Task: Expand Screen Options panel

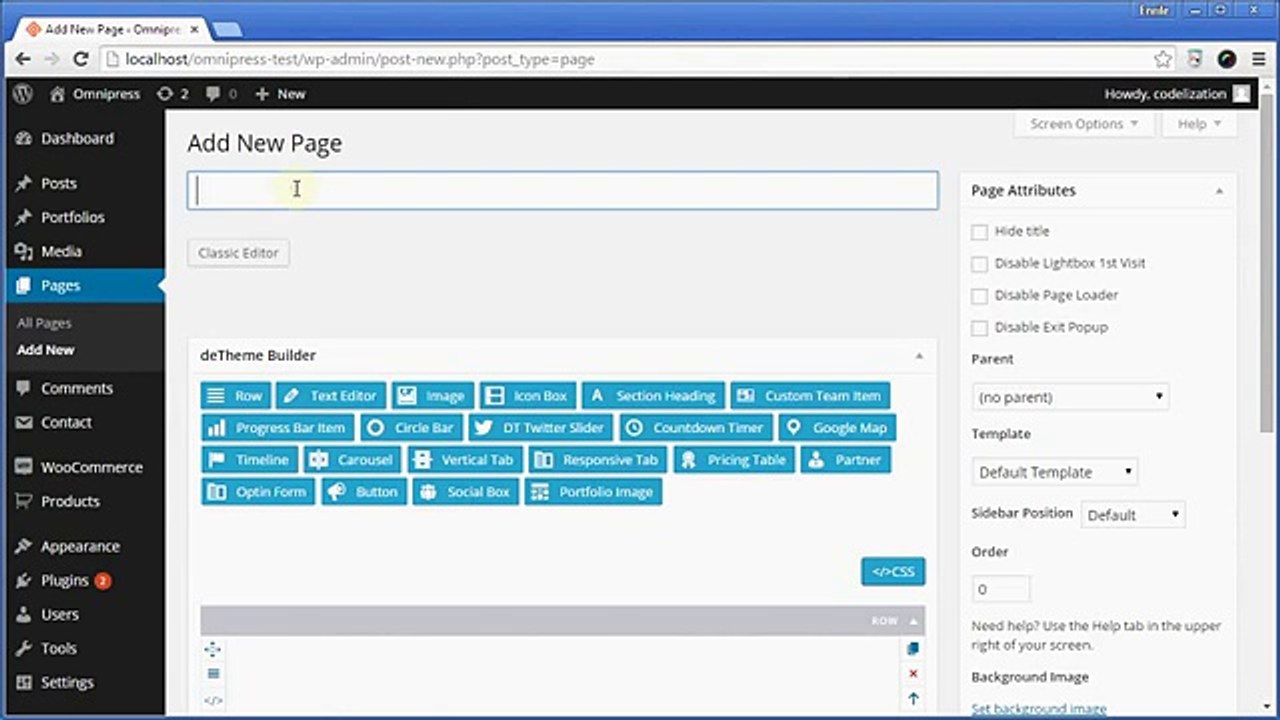Action: pos(1084,124)
